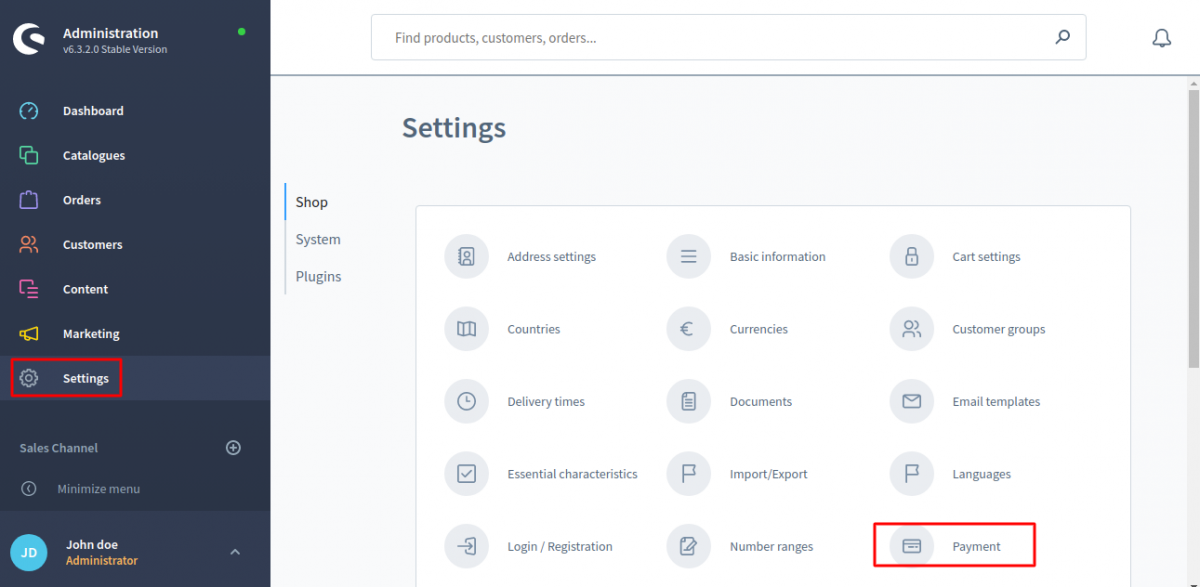Image resolution: width=1200 pixels, height=587 pixels.
Task: Open the Email templates envelope icon
Action: (x=911, y=402)
